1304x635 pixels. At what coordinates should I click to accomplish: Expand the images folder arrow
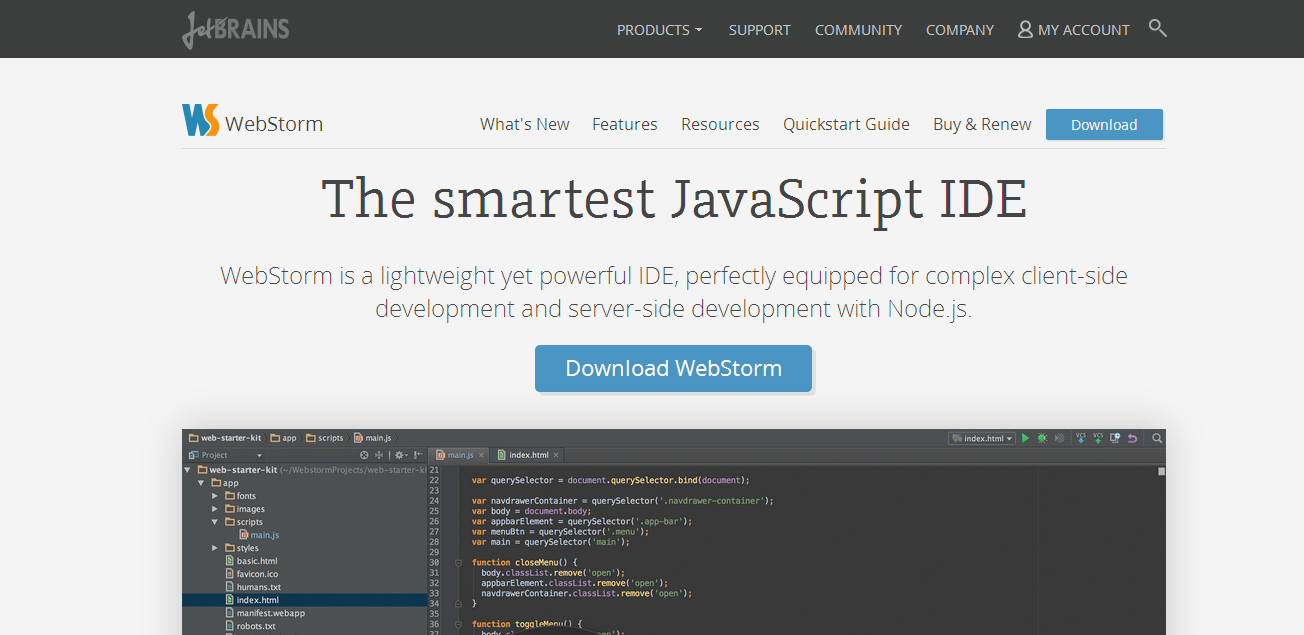[215, 509]
